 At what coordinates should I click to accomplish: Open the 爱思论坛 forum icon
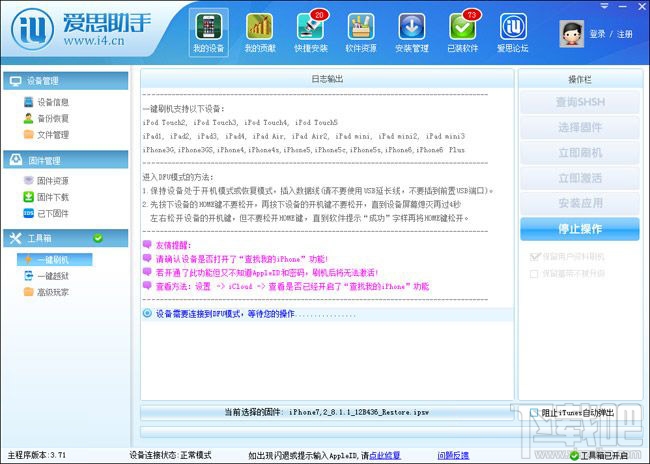pos(513,32)
